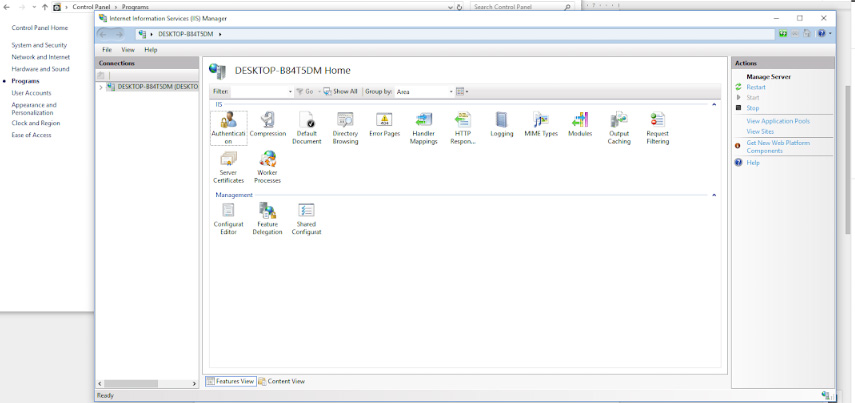The height and width of the screenshot is (403, 855).
Task: Click Show All button
Action: (340, 92)
